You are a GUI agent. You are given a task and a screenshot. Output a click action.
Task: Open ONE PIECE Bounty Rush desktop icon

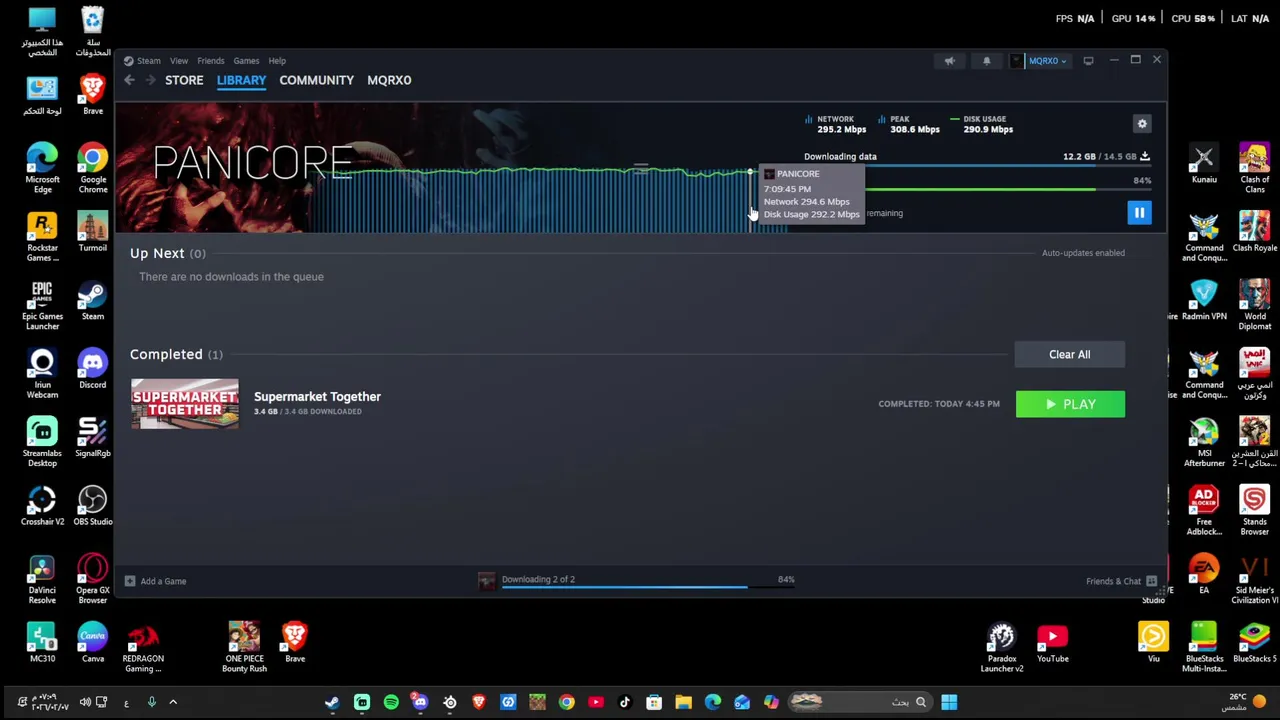pos(244,646)
